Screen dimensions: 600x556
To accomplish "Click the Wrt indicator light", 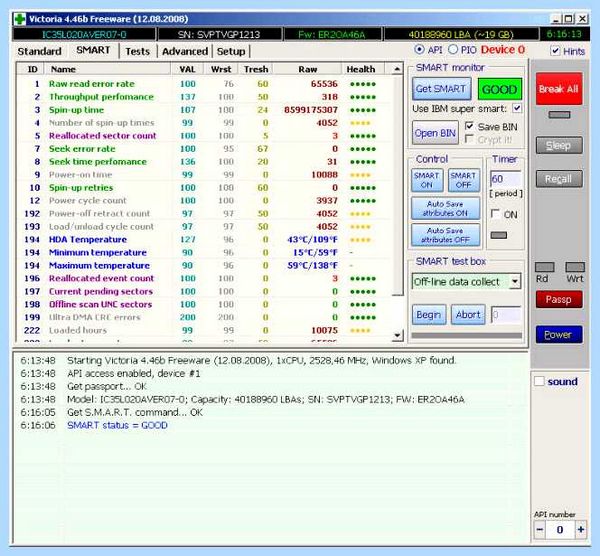I will coord(575,267).
